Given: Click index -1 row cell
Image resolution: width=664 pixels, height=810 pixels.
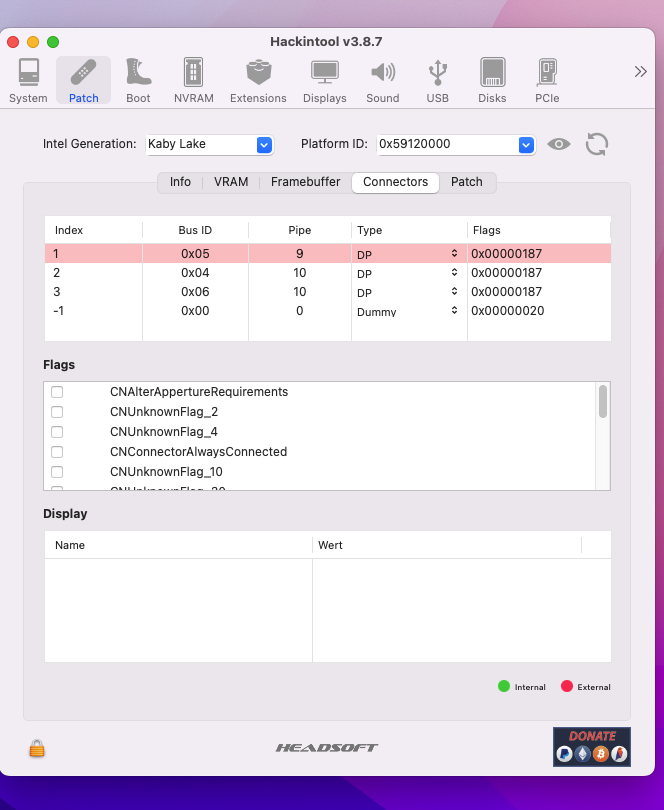Looking at the screenshot, I should click(x=94, y=311).
